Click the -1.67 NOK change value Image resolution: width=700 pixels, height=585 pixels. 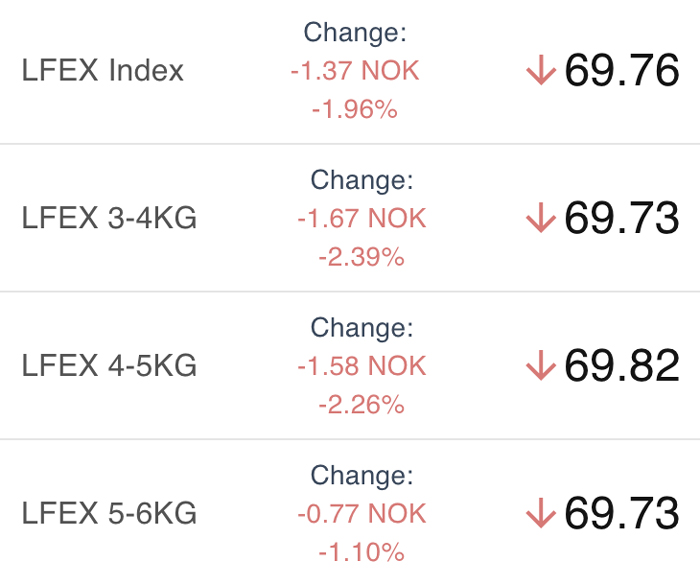(x=361, y=218)
